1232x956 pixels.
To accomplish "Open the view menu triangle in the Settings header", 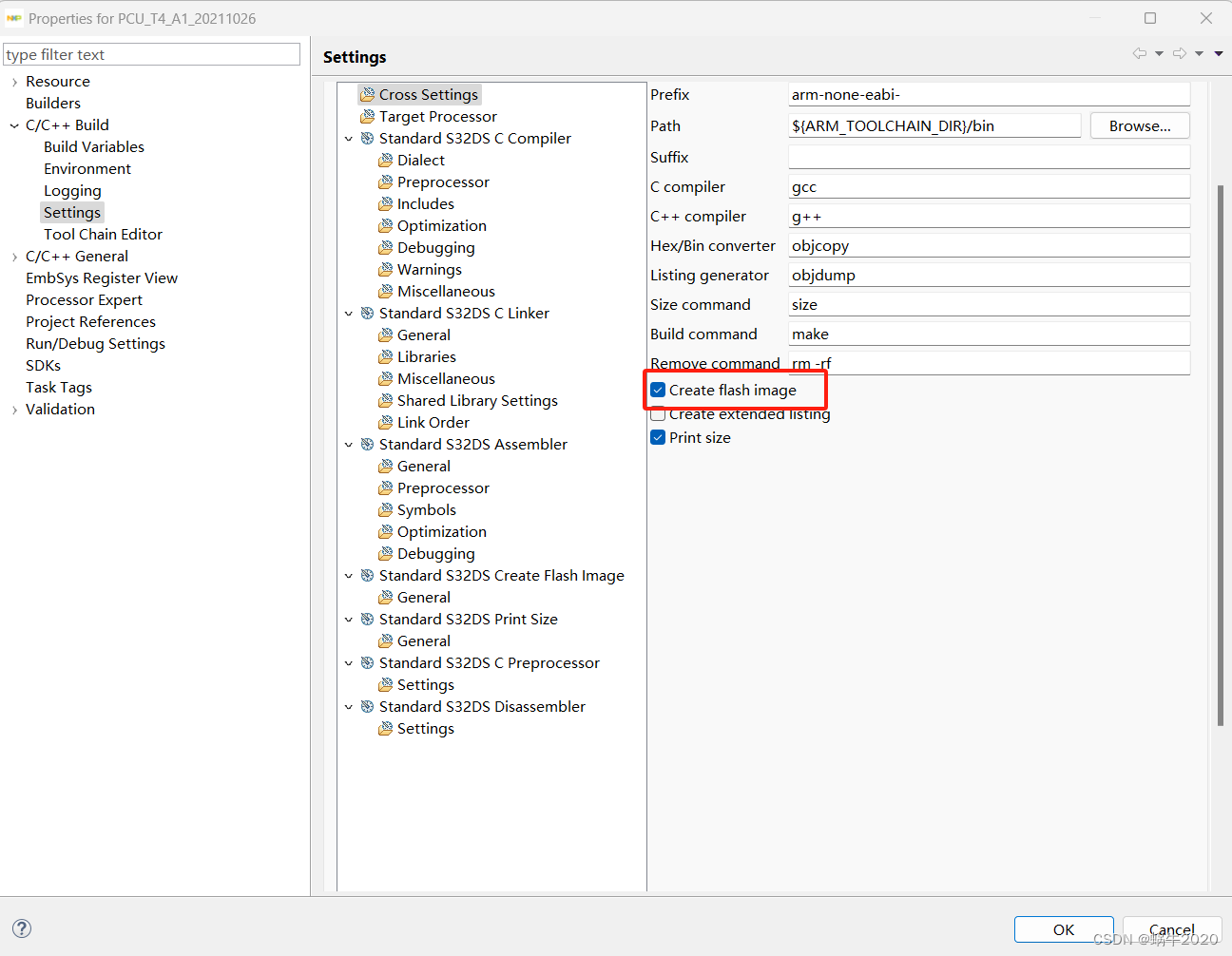I will pos(1219,53).
